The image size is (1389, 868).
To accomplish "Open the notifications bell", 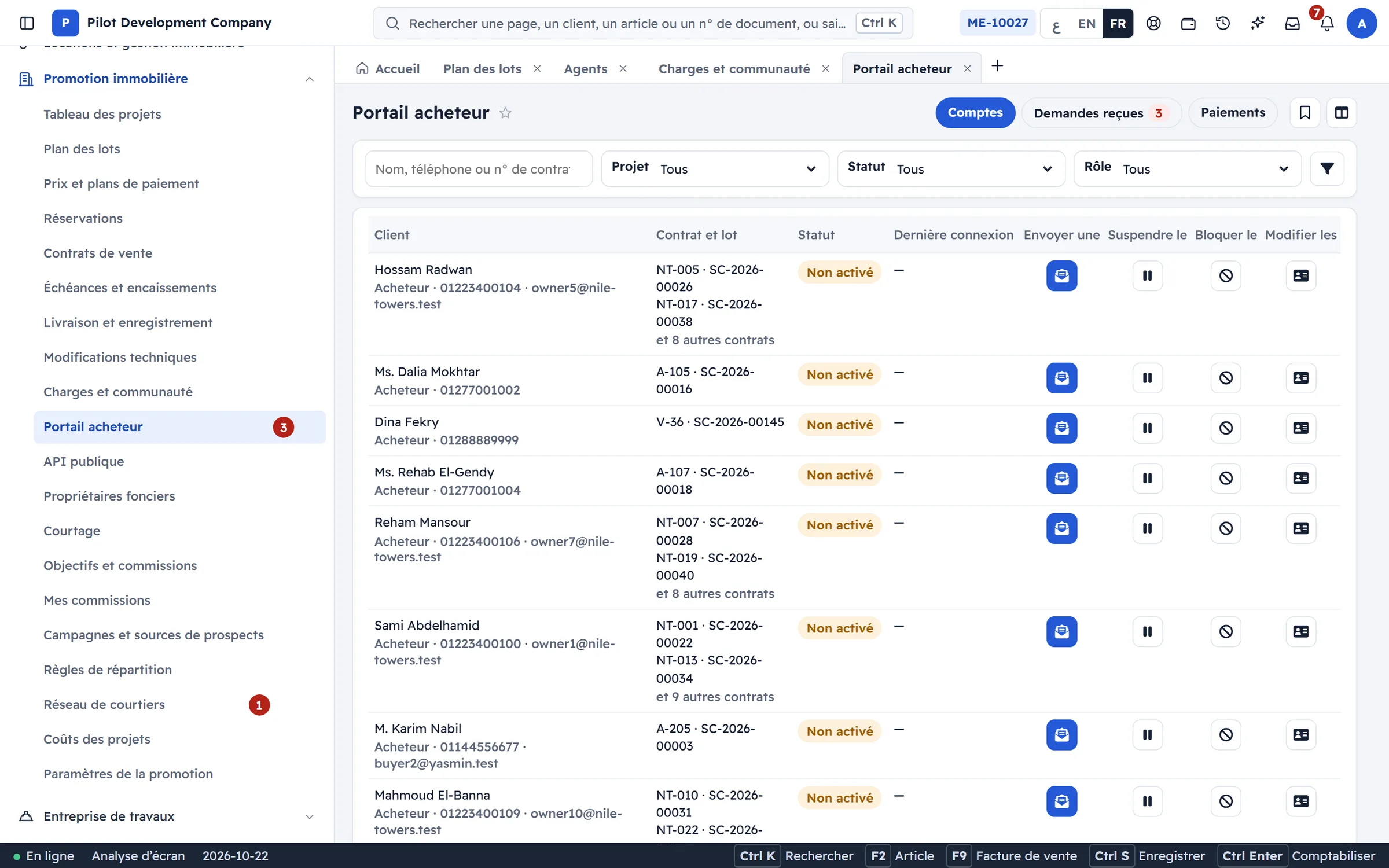I will point(1327,23).
